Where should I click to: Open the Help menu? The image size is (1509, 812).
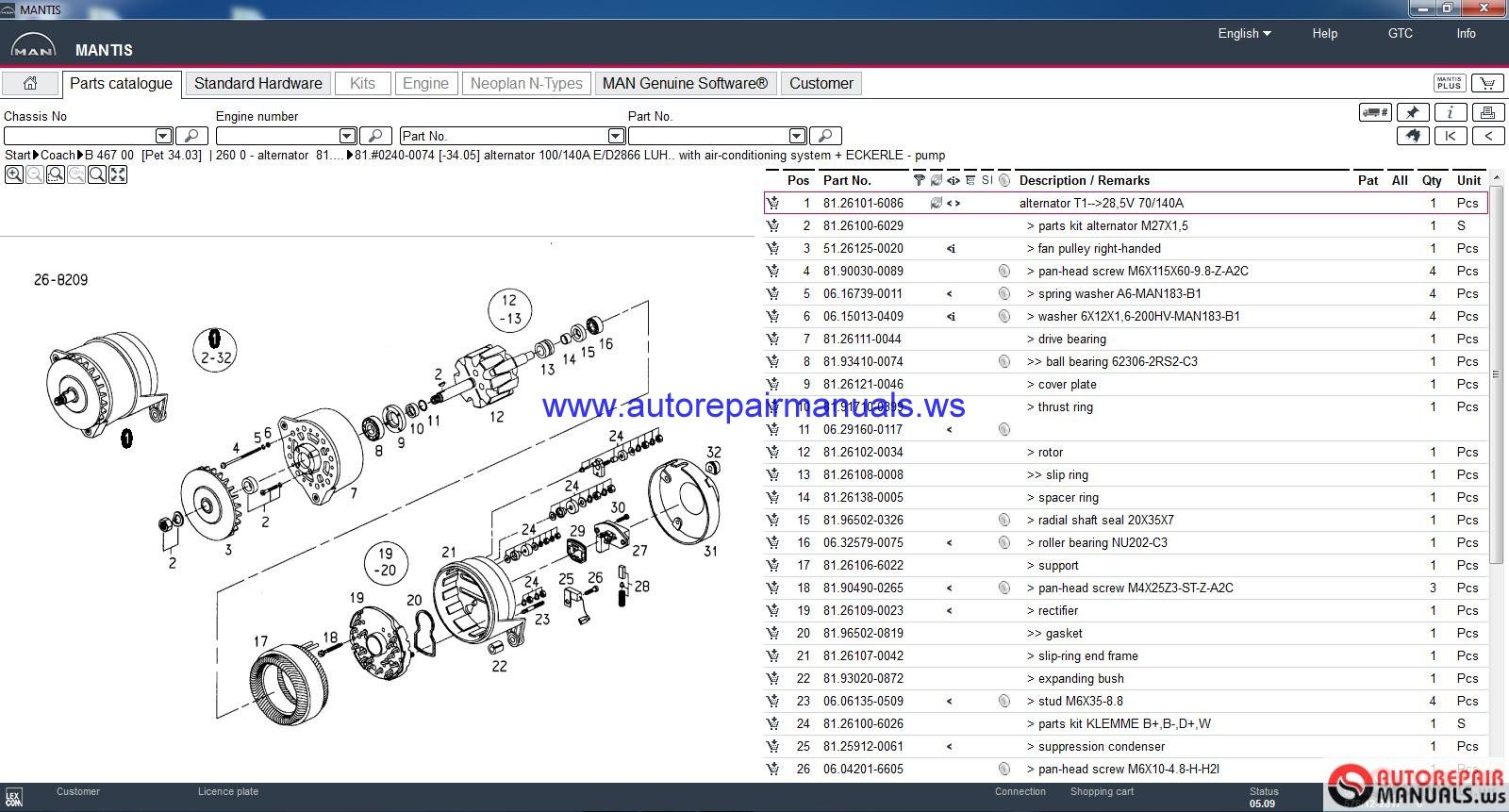pyautogui.click(x=1325, y=33)
